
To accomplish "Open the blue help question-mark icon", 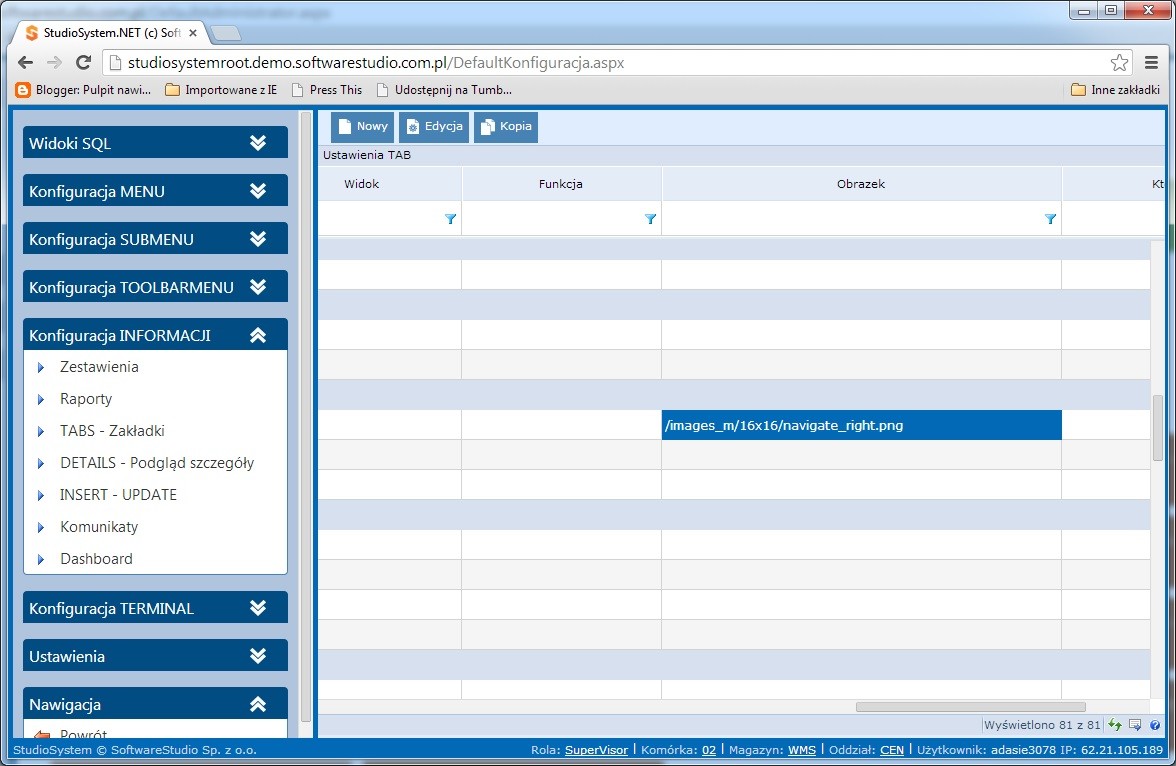I will (1155, 725).
